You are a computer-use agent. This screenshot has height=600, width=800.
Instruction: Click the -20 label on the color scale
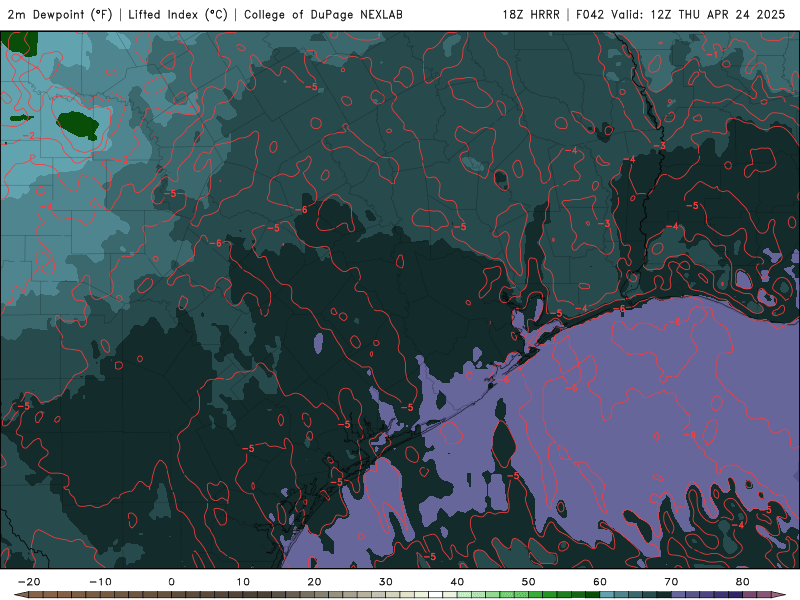(x=29, y=582)
